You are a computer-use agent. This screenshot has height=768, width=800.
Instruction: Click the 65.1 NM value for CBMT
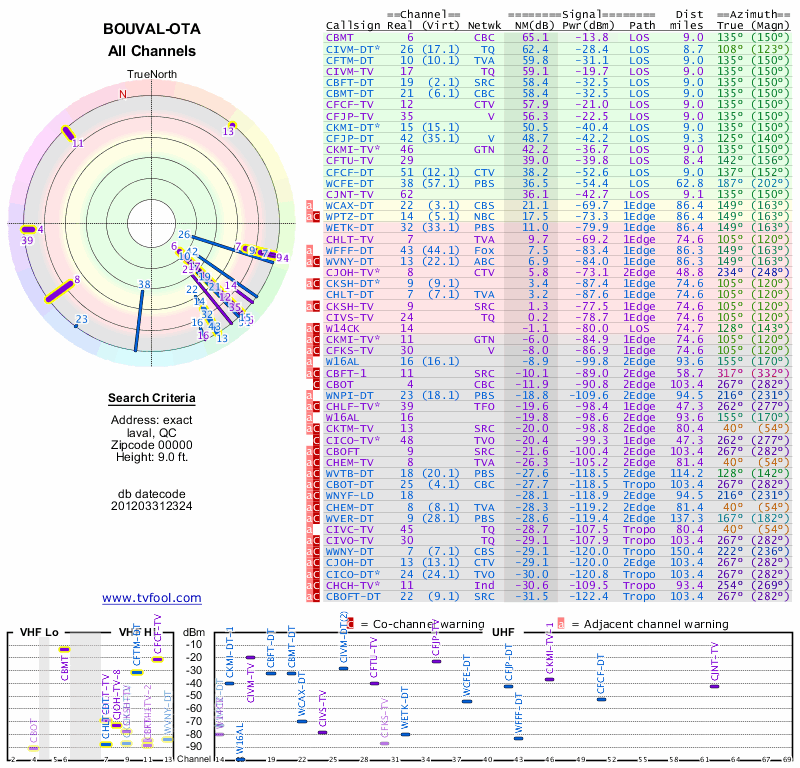click(x=535, y=38)
